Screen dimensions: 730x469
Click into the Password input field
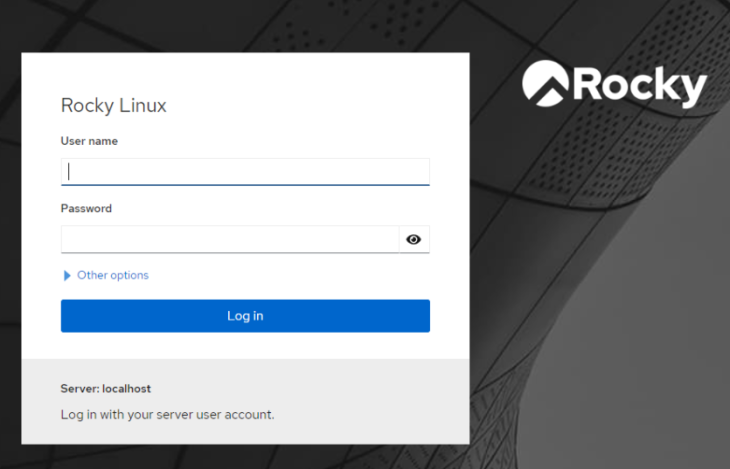point(230,240)
